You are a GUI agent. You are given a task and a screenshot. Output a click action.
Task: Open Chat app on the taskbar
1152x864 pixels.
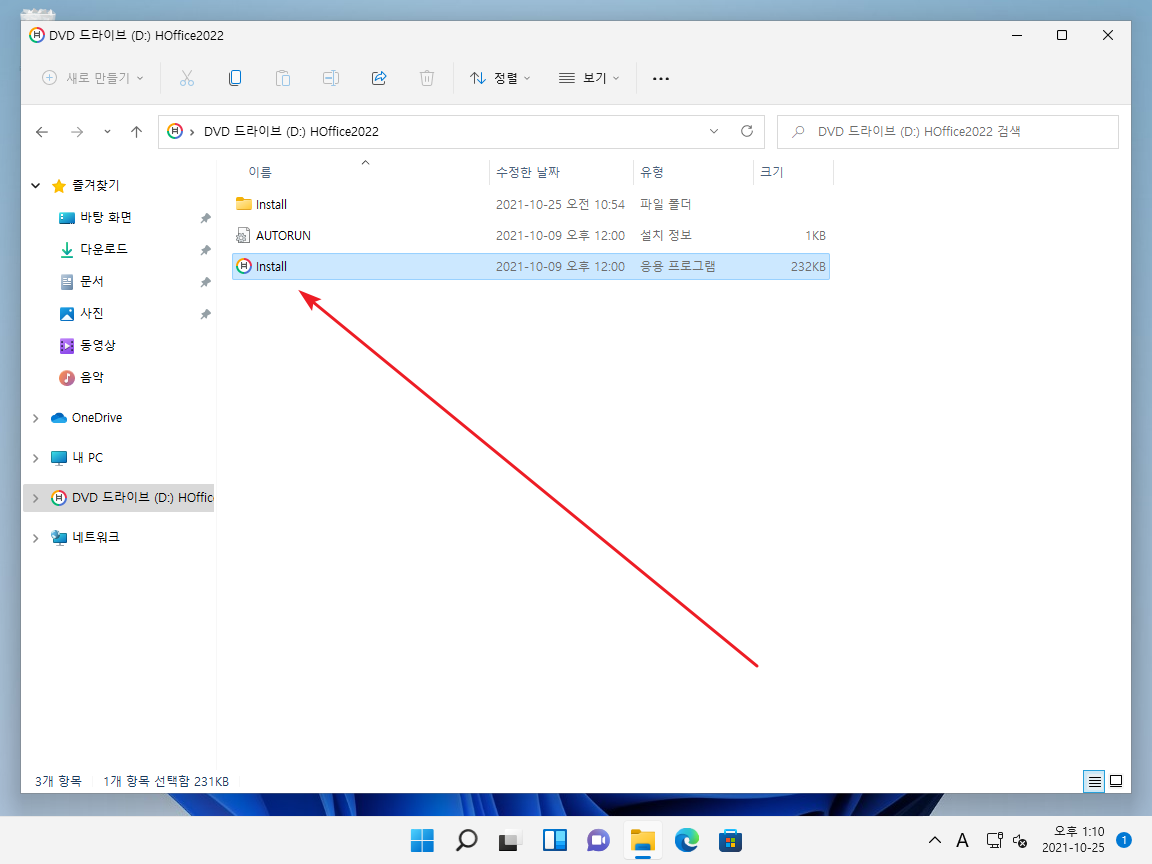click(598, 840)
